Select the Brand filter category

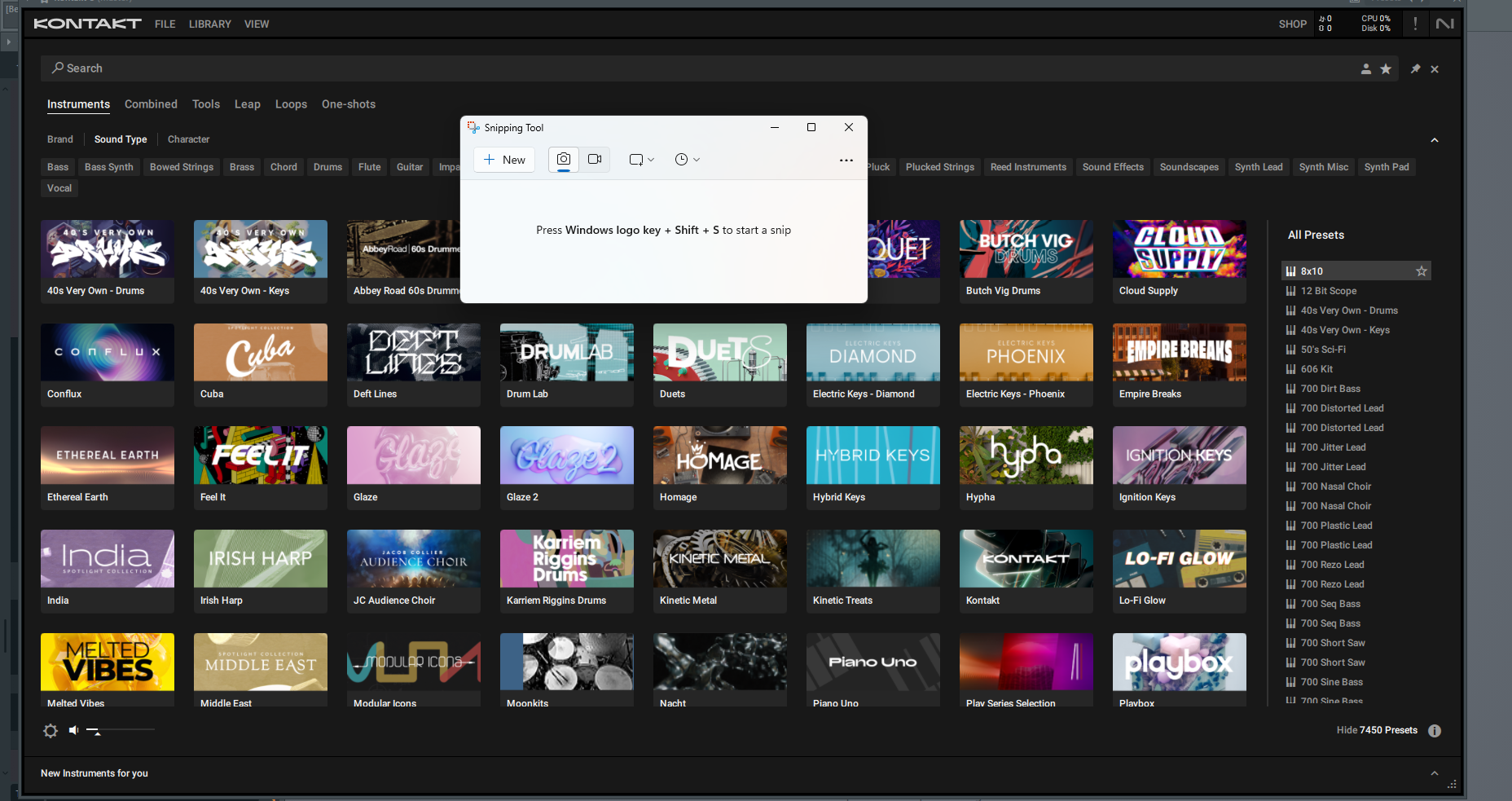pyautogui.click(x=60, y=139)
